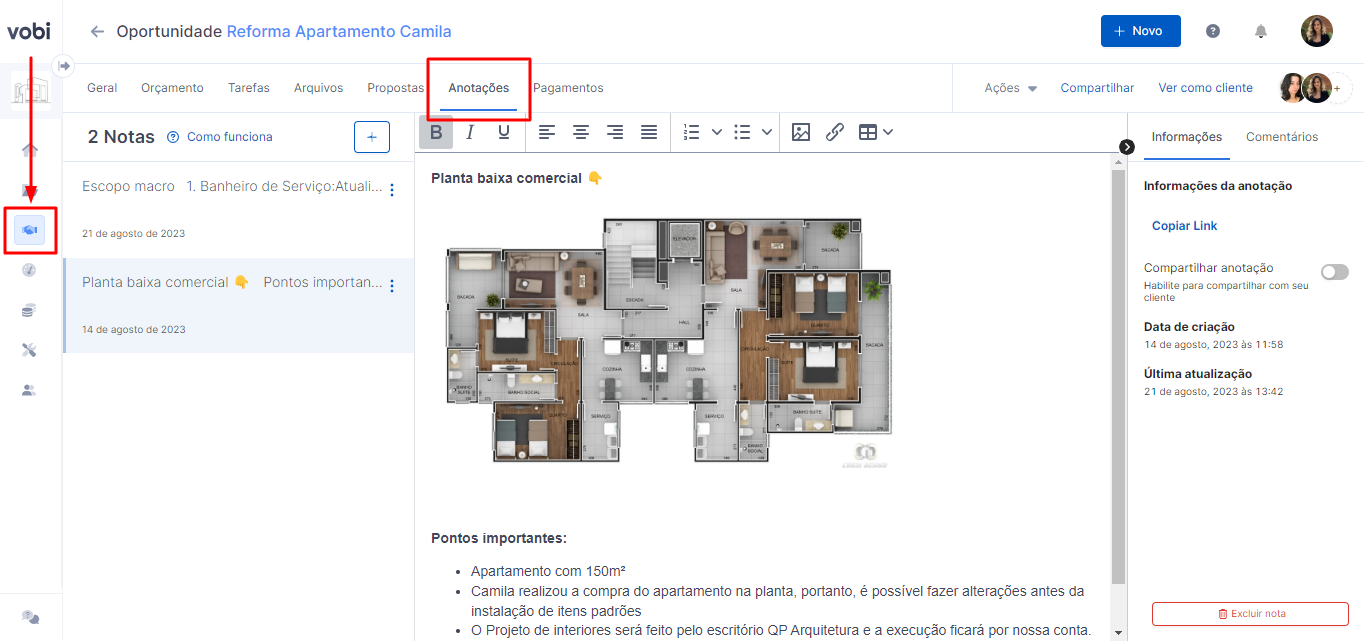Switch to the Comentários tab
This screenshot has width=1364, height=641.
(1282, 137)
